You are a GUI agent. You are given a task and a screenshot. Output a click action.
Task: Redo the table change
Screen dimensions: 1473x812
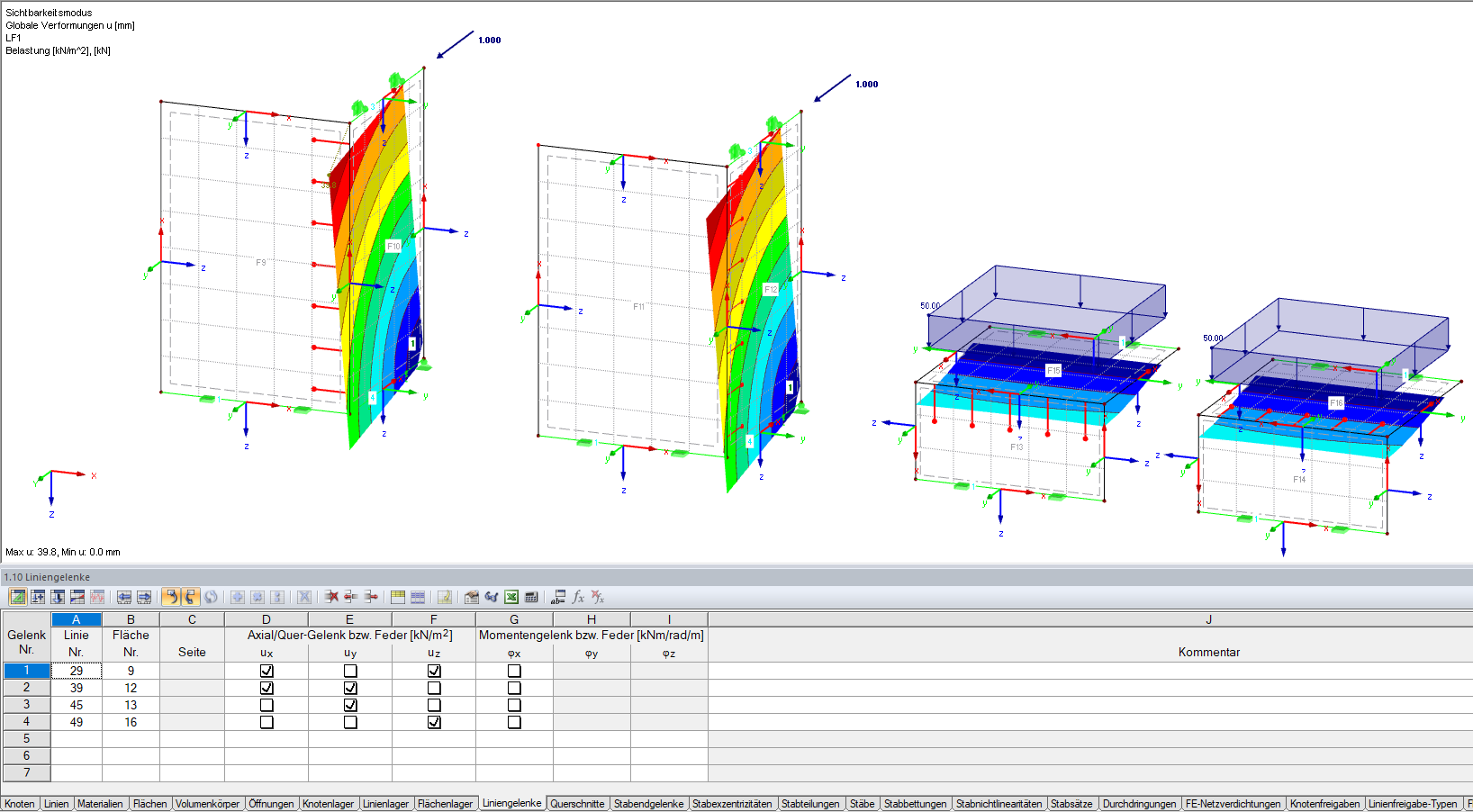pyautogui.click(x=191, y=596)
